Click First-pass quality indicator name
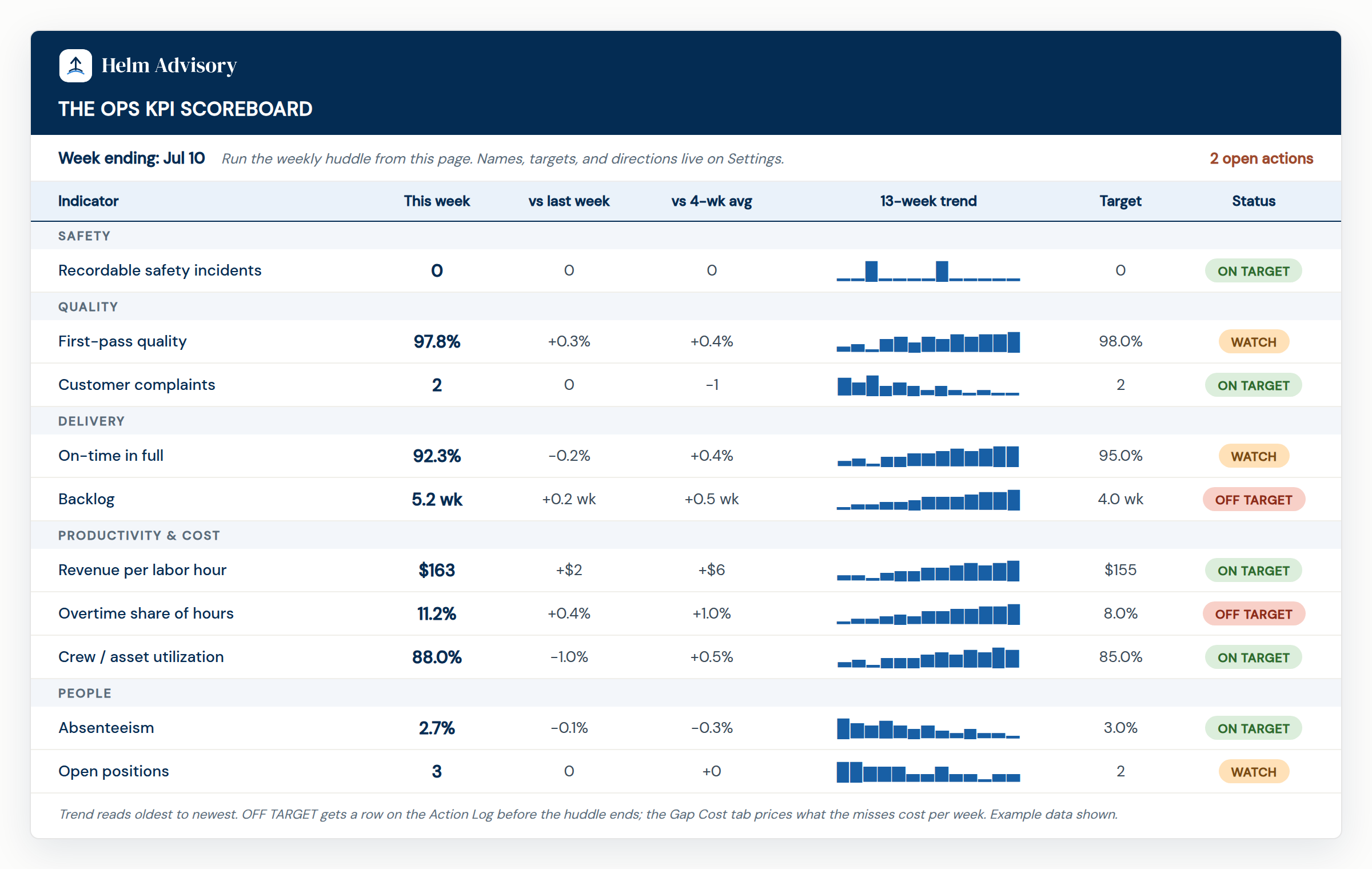This screenshot has width=1372, height=869. pyautogui.click(x=122, y=341)
